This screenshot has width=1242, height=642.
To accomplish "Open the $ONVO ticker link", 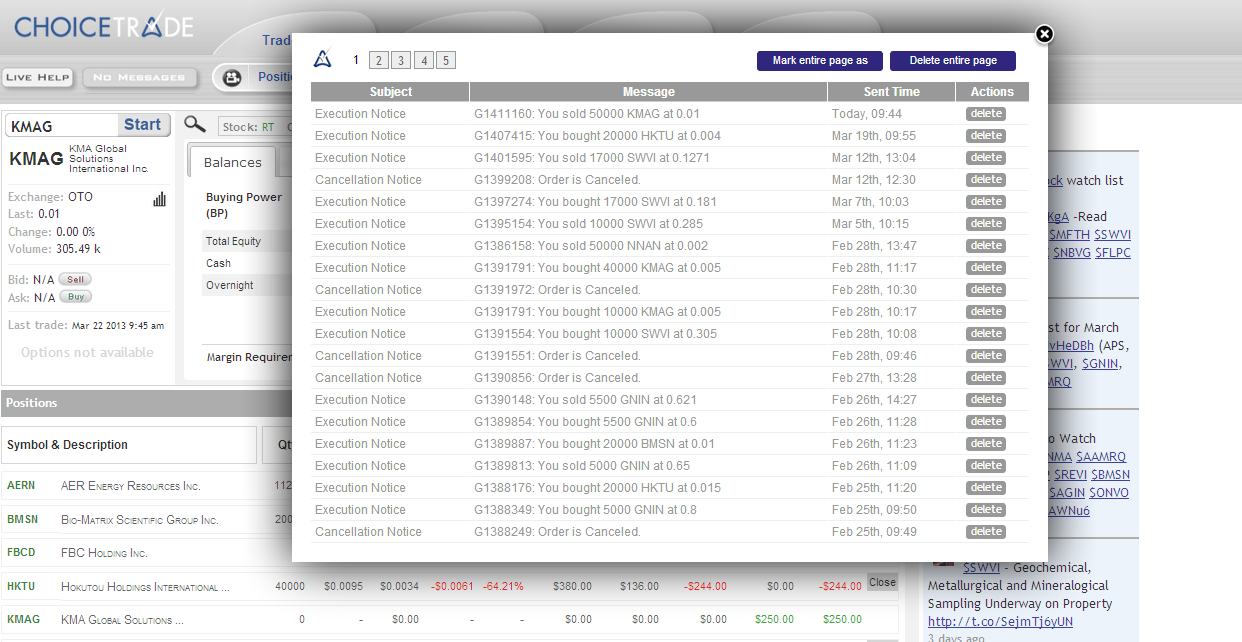I will 1110,493.
